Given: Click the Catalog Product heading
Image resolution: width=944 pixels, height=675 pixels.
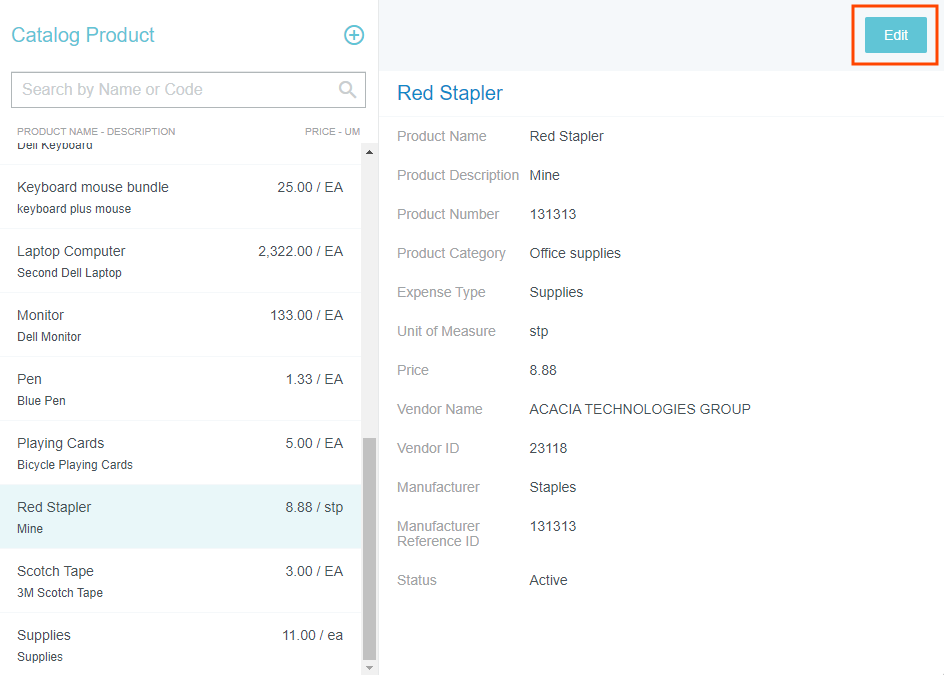Looking at the screenshot, I should (x=83, y=35).
